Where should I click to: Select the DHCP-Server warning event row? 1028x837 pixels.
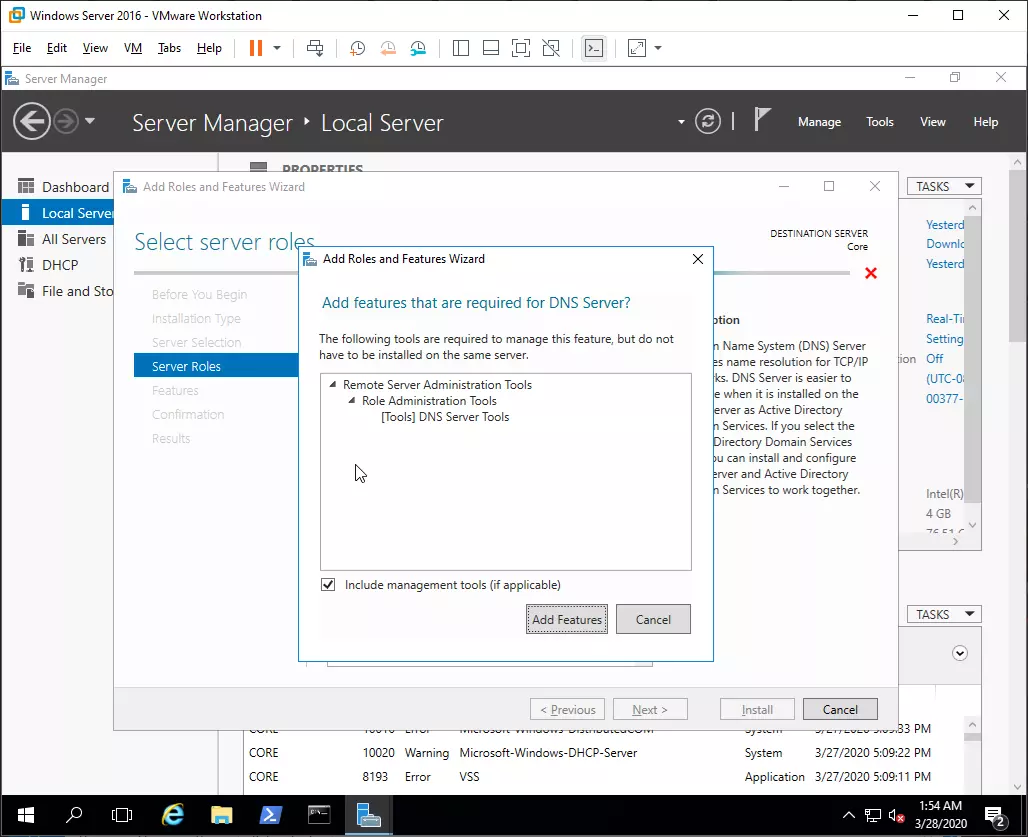tap(590, 752)
